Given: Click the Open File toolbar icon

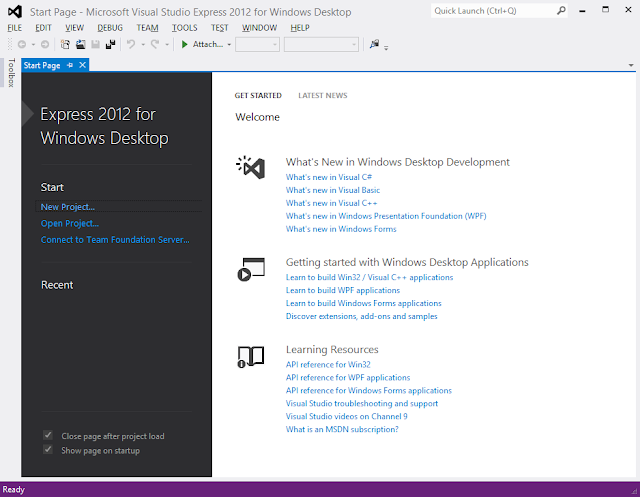Looking at the screenshot, I should (80, 44).
